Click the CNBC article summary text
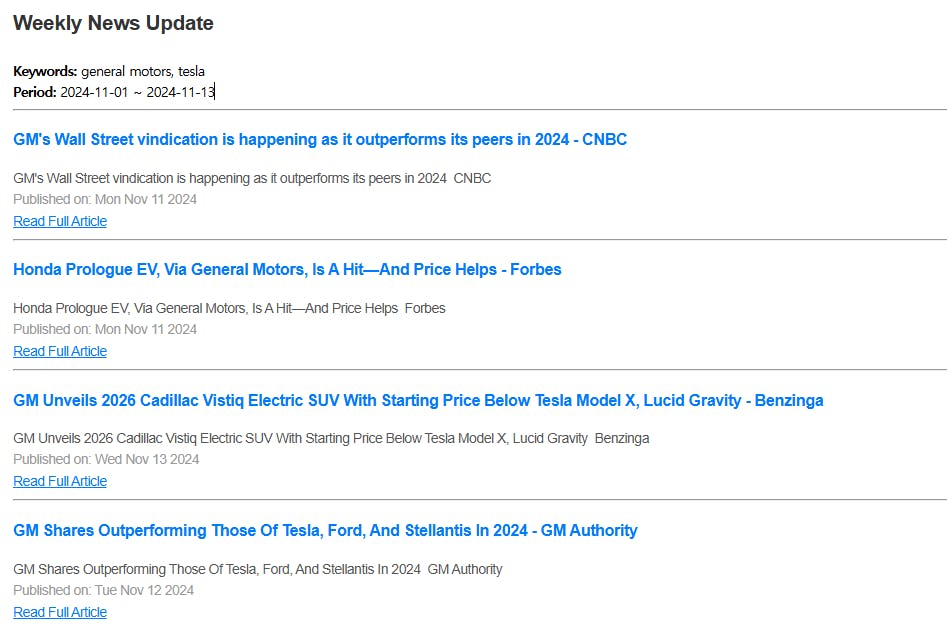This screenshot has height=627, width=947. 252,178
